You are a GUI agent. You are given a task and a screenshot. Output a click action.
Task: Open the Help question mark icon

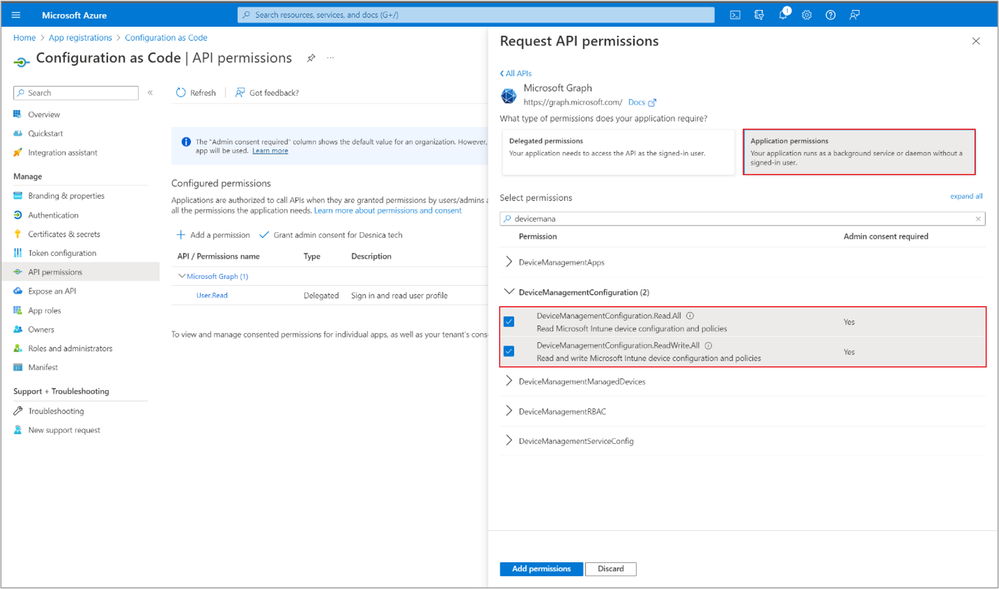click(x=830, y=15)
